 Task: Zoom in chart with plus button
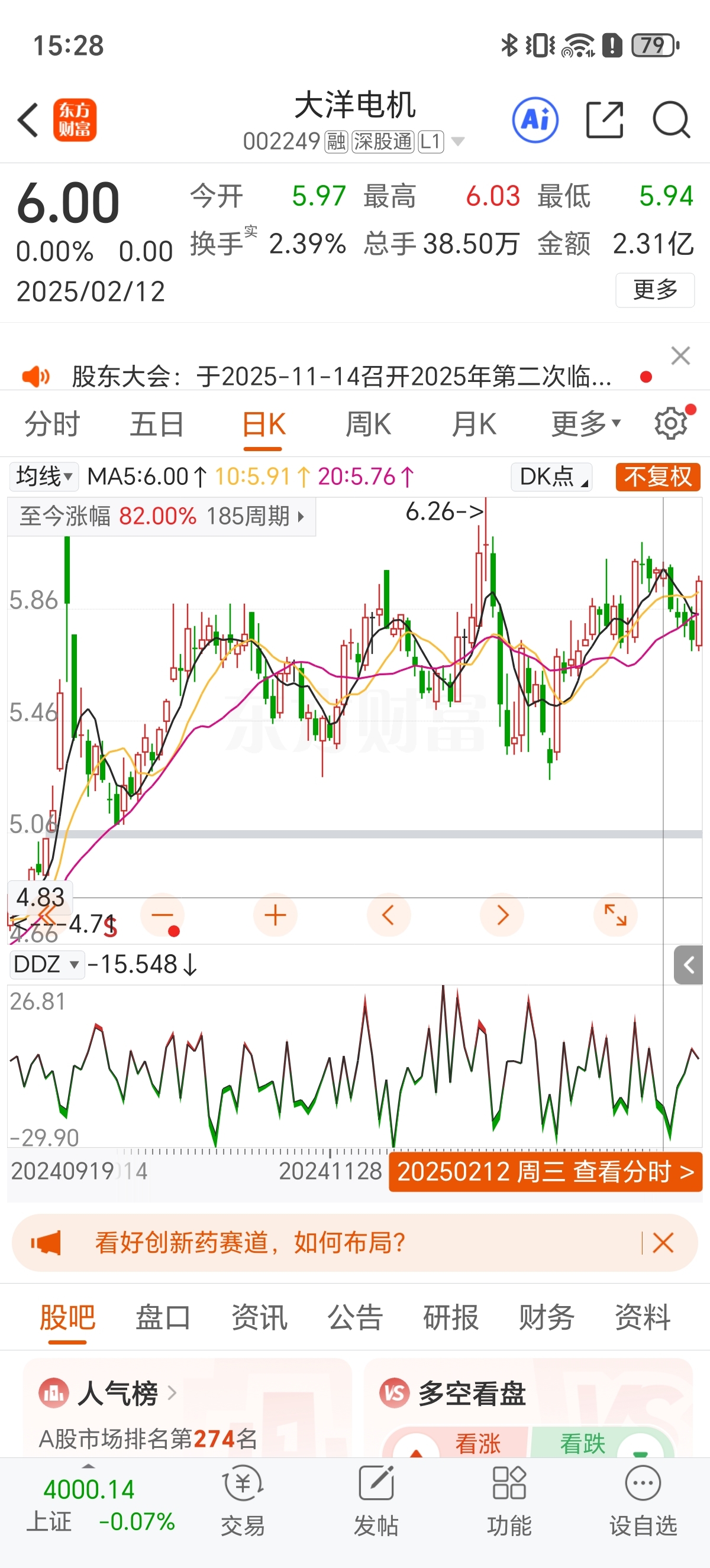275,915
